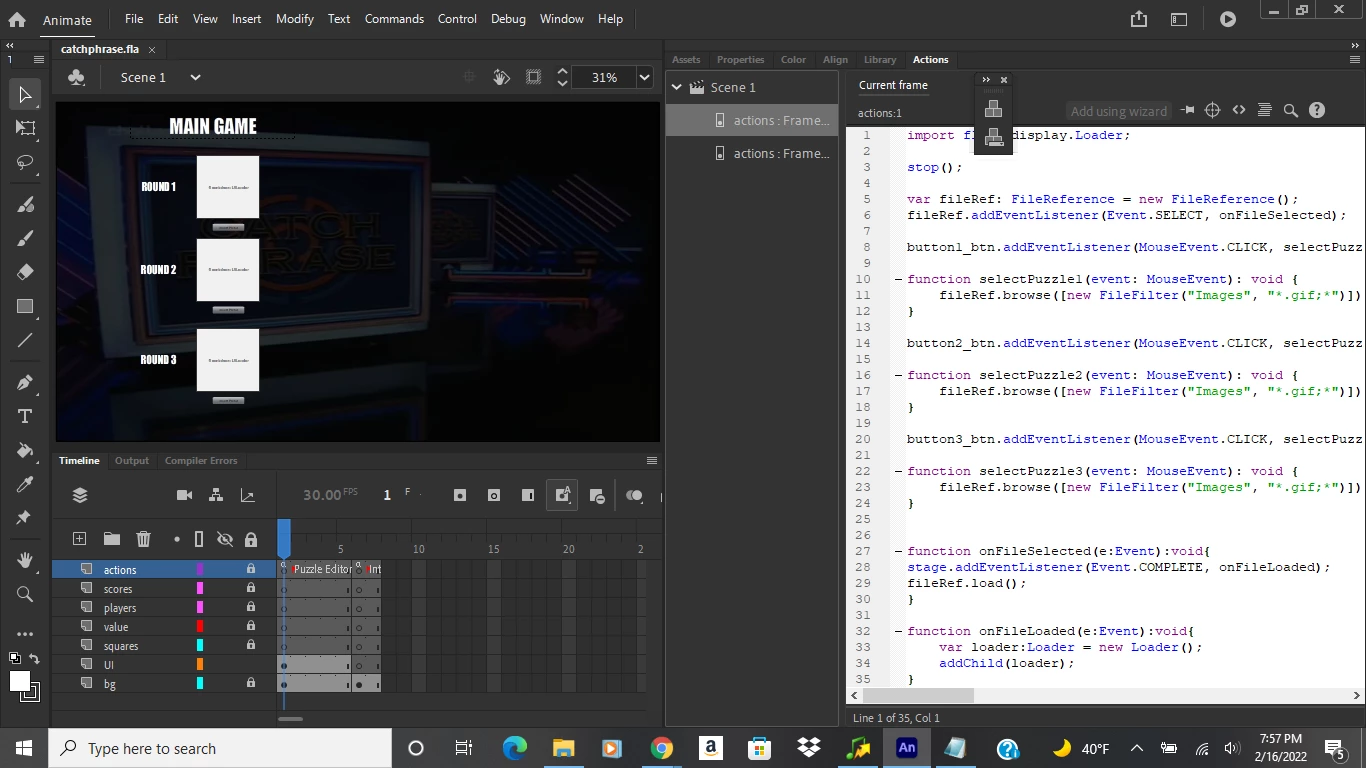The width and height of the screenshot is (1366, 768).
Task: Collapse Scene 1 tree in Actions panel
Action: coord(677,87)
